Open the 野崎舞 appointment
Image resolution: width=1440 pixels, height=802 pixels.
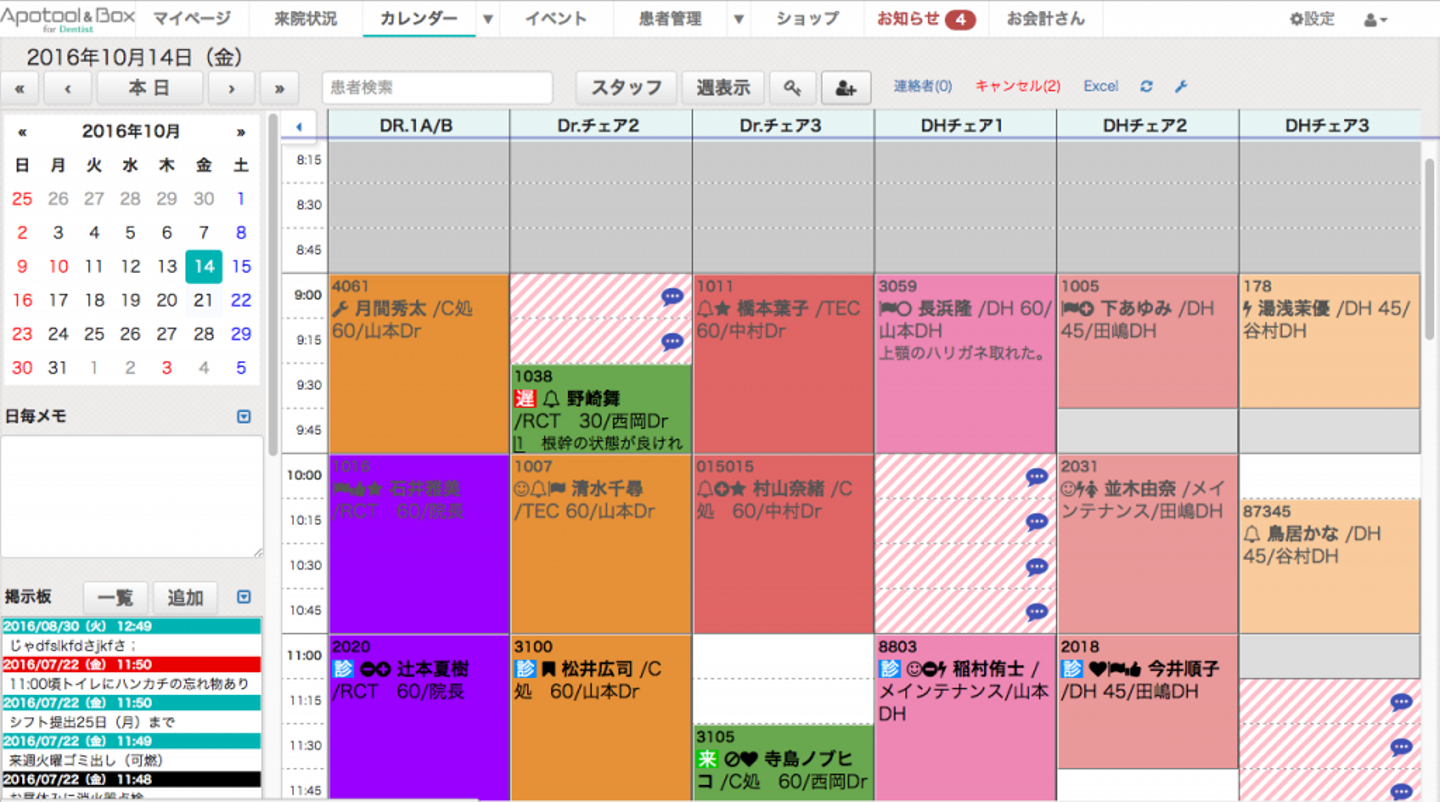(601, 409)
